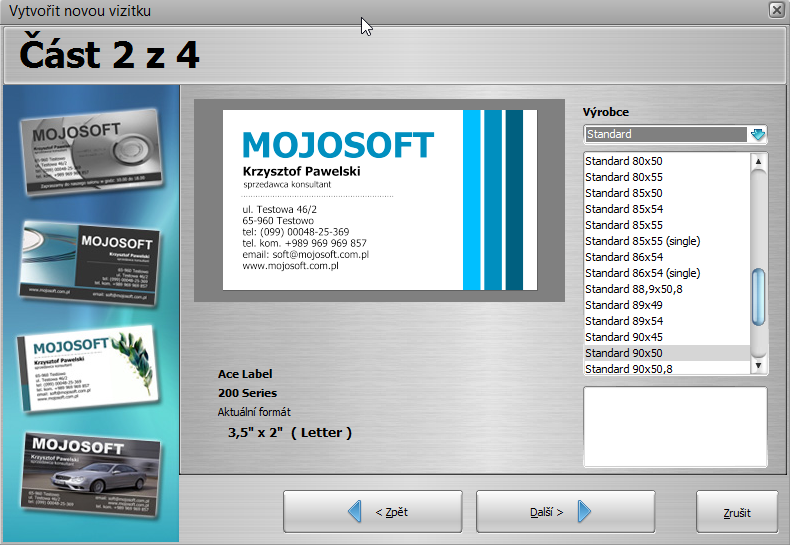Click the blue dropdown arrow next to Standard
The width and height of the screenshot is (790, 545).
pyautogui.click(x=758, y=134)
